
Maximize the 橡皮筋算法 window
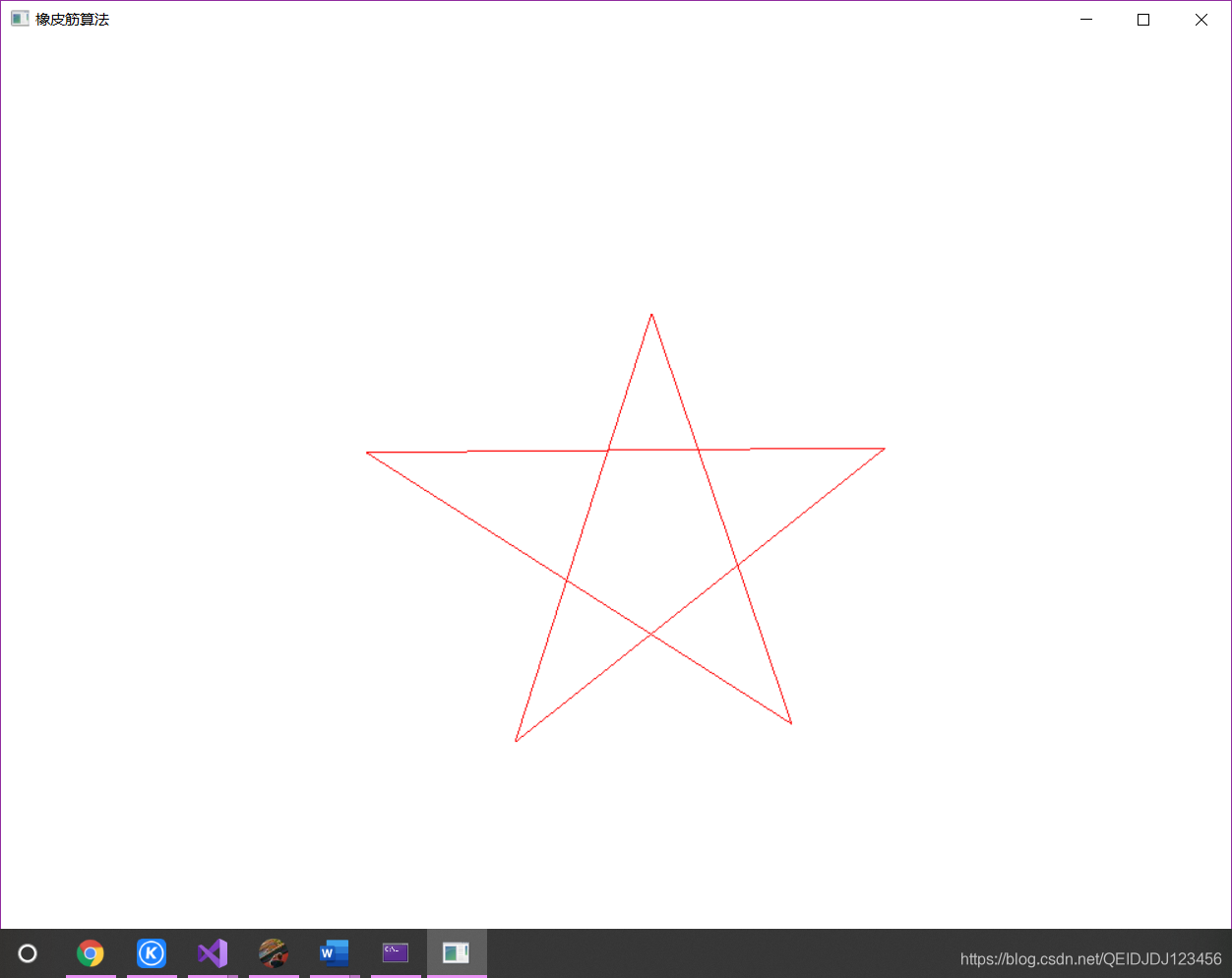tap(1143, 20)
